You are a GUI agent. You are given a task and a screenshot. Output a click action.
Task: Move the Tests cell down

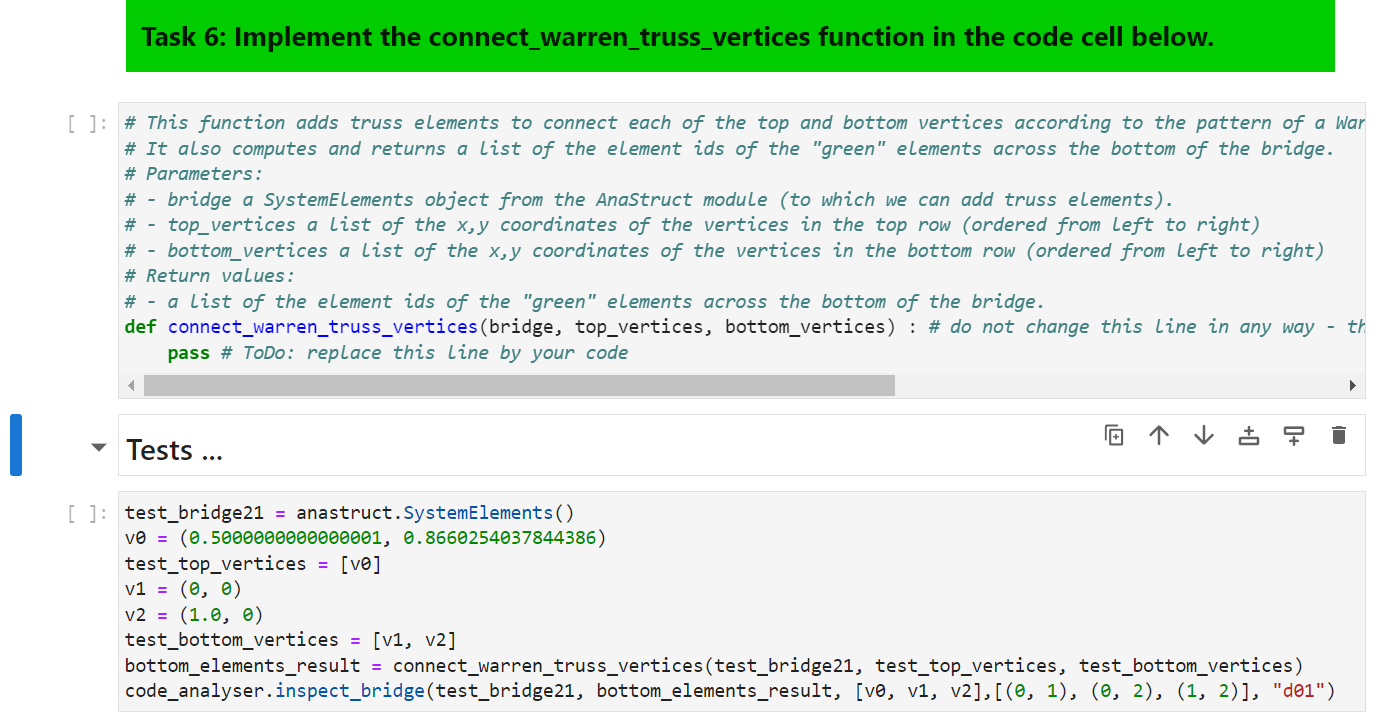pyautogui.click(x=1203, y=435)
